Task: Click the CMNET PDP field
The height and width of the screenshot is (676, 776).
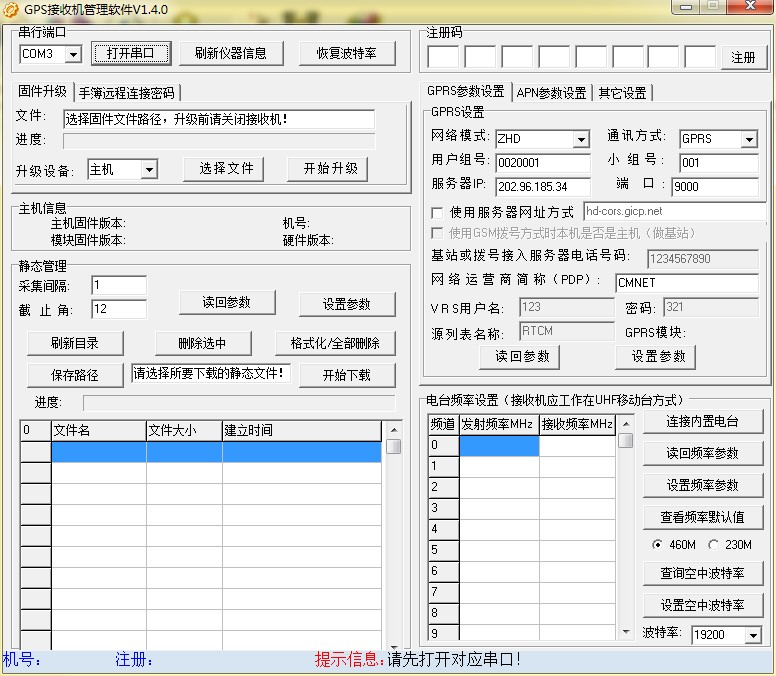Action: [x=687, y=283]
